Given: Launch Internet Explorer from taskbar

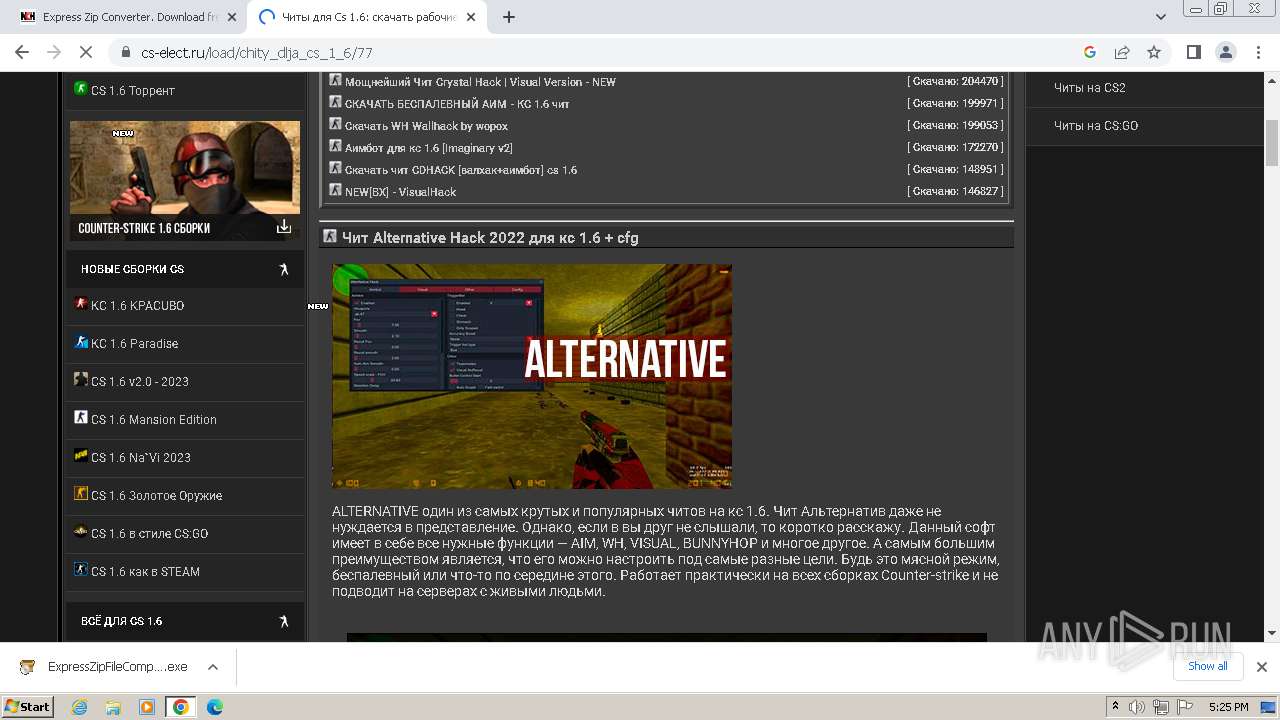Looking at the screenshot, I should click(x=79, y=707).
